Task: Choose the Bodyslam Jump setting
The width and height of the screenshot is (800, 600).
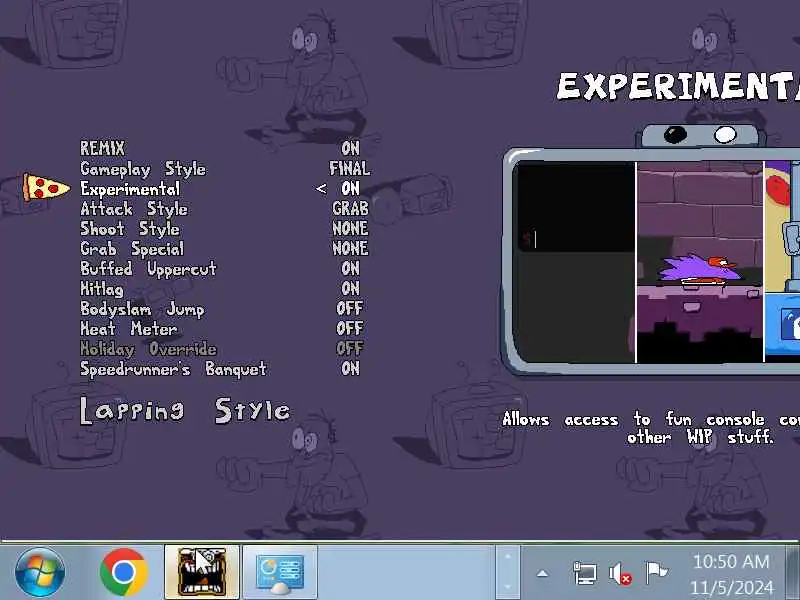Action: 142,309
